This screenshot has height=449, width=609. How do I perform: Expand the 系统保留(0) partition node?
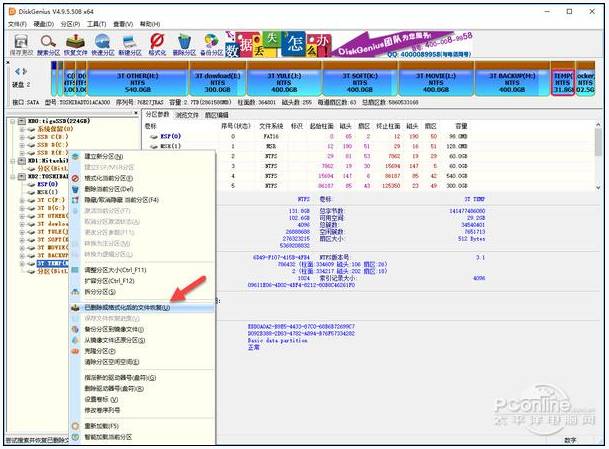(22, 129)
